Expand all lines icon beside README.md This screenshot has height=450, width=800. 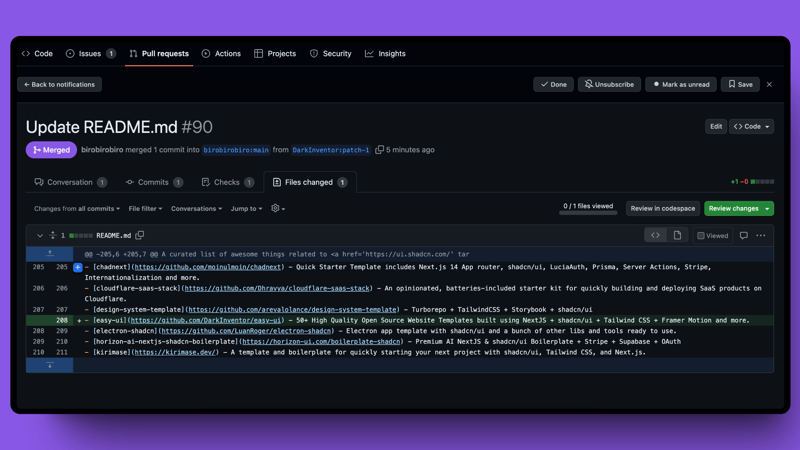pos(53,235)
